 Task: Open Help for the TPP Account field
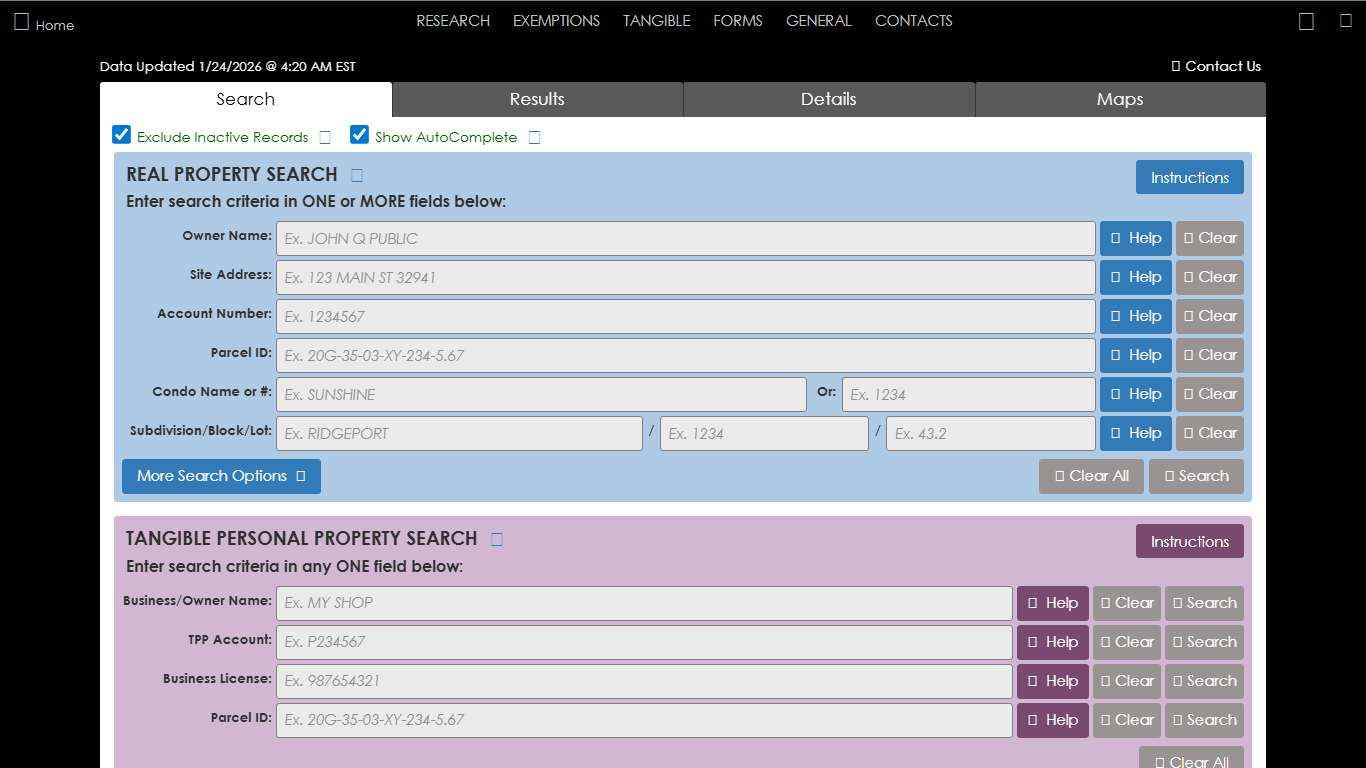1052,642
